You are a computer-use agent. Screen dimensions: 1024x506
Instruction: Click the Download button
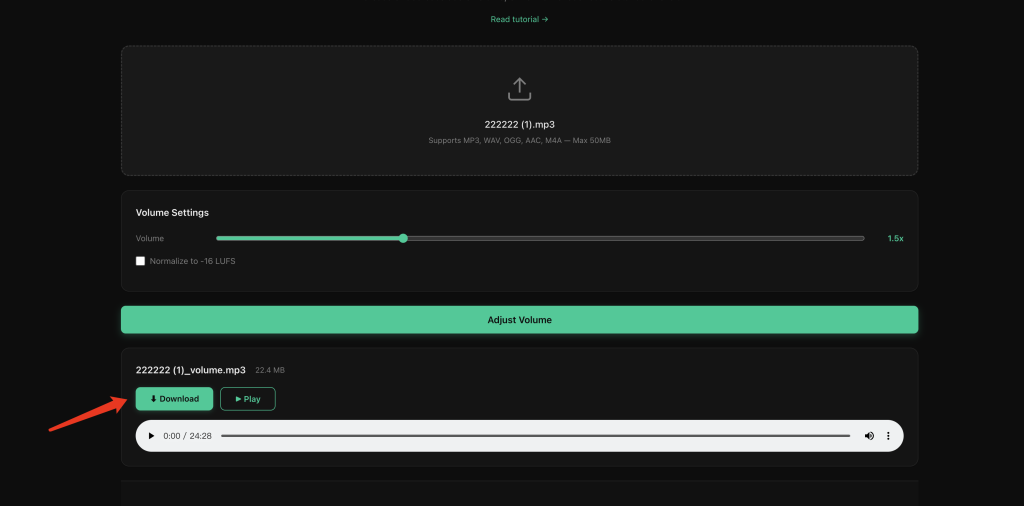(x=174, y=399)
